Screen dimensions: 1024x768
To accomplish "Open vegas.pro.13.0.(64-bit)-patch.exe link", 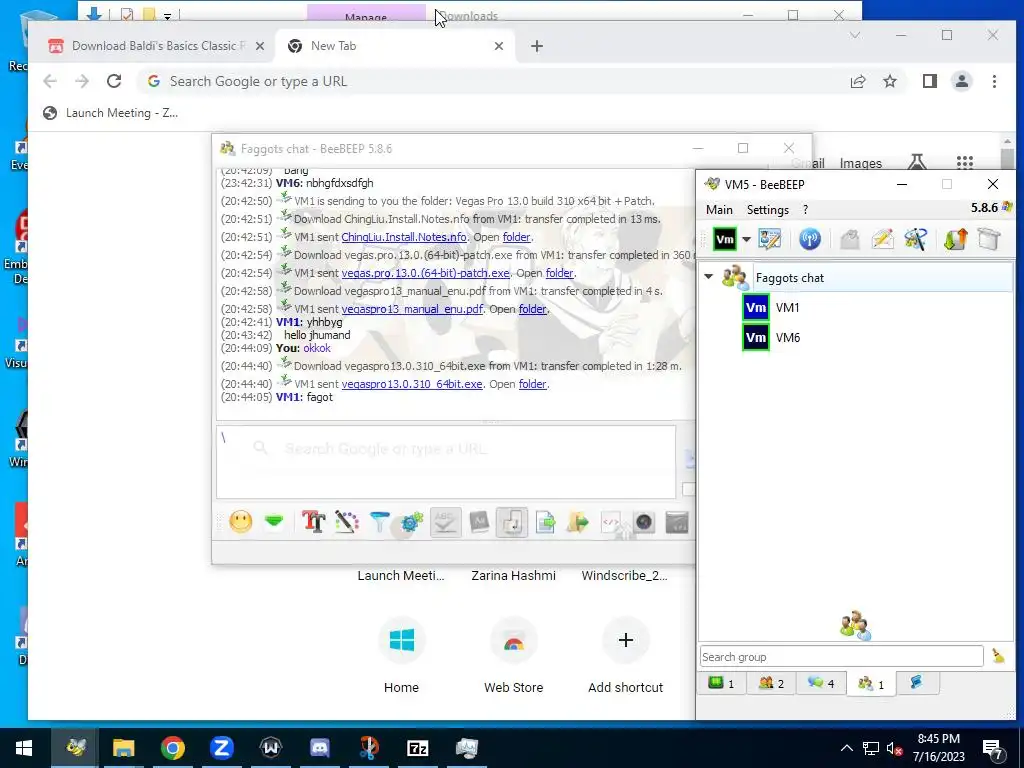I will tap(425, 273).
